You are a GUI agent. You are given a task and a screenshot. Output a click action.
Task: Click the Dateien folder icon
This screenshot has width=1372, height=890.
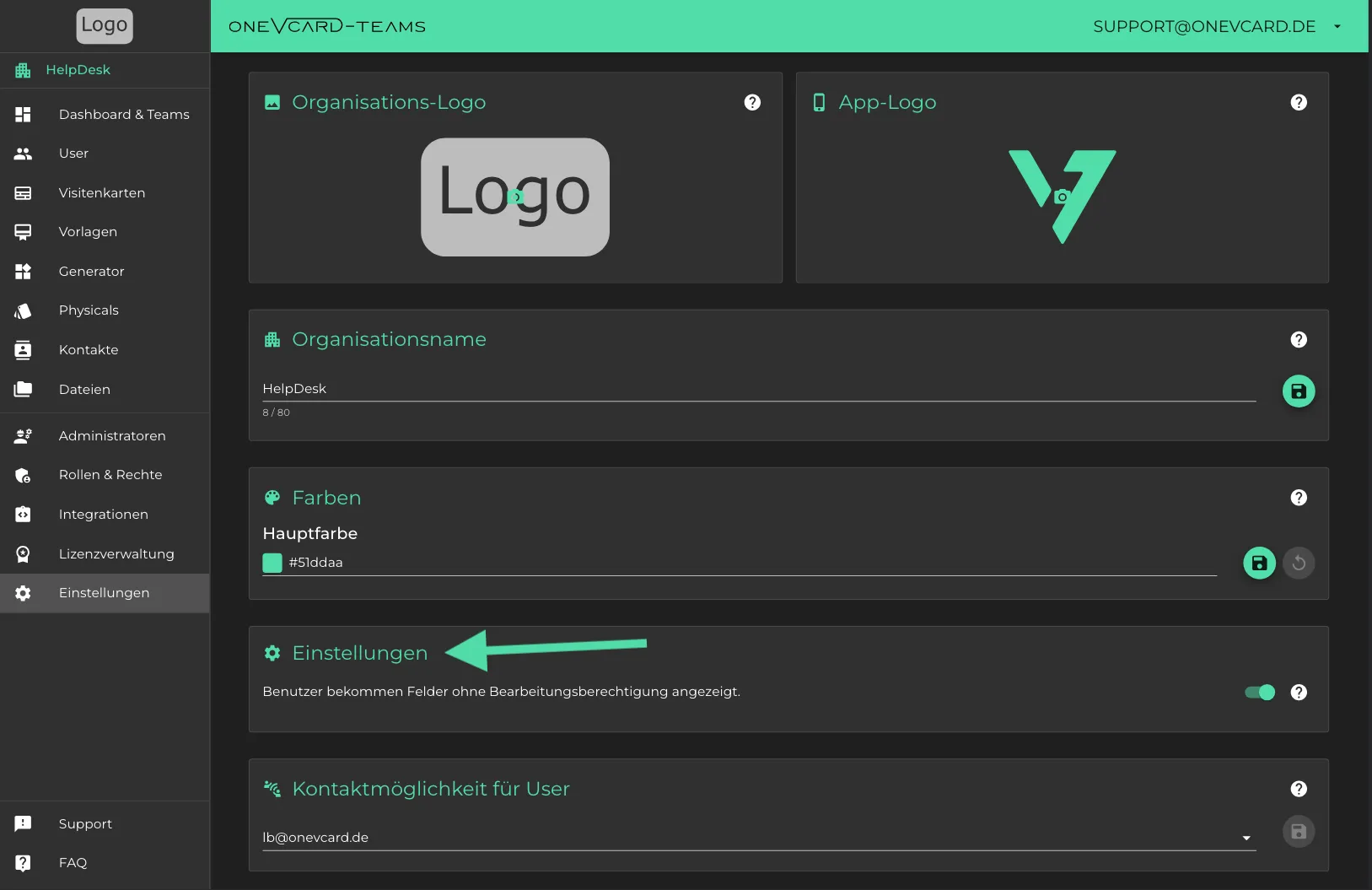(x=23, y=389)
